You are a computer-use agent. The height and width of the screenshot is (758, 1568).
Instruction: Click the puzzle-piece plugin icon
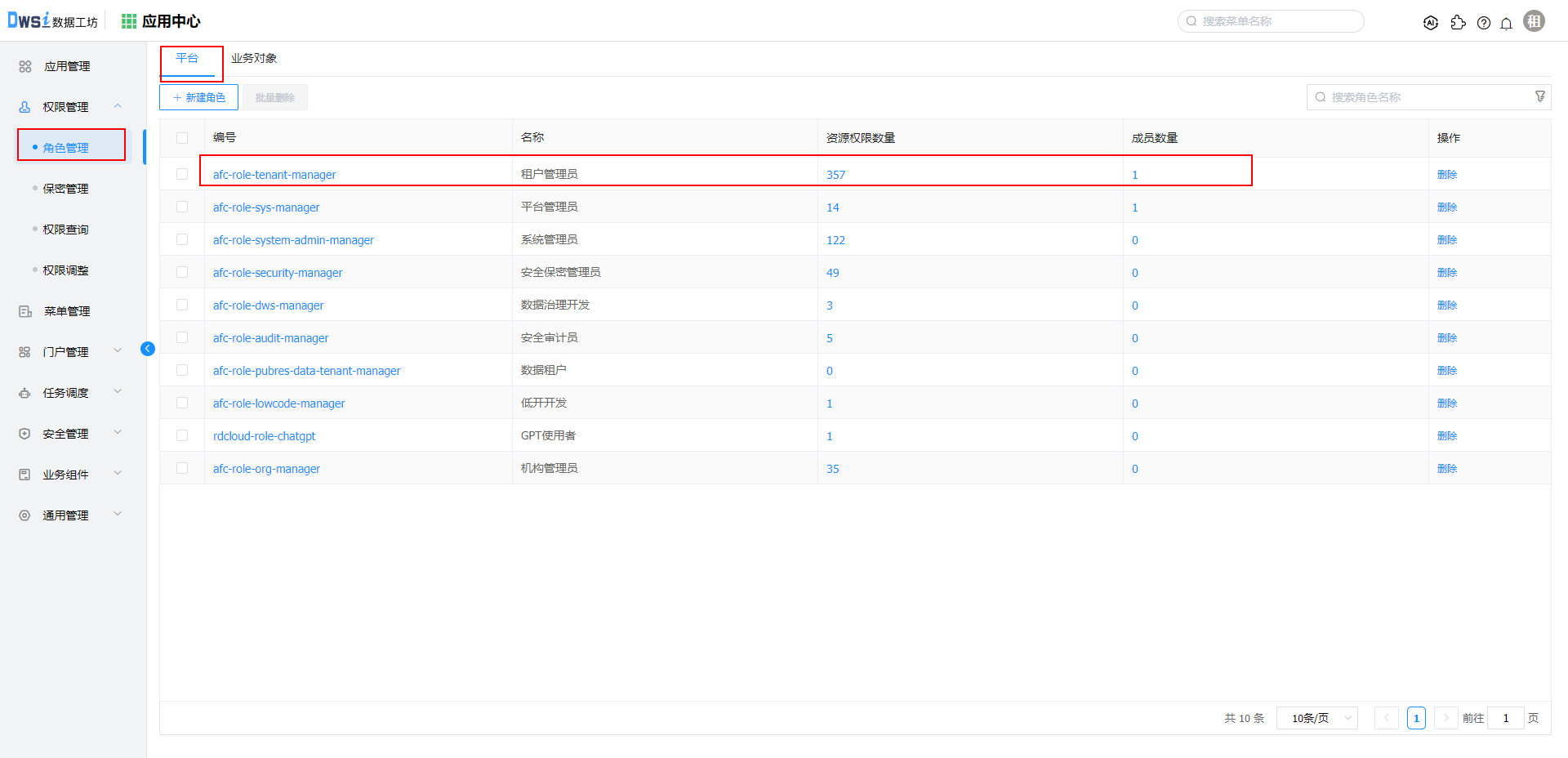click(x=1458, y=23)
